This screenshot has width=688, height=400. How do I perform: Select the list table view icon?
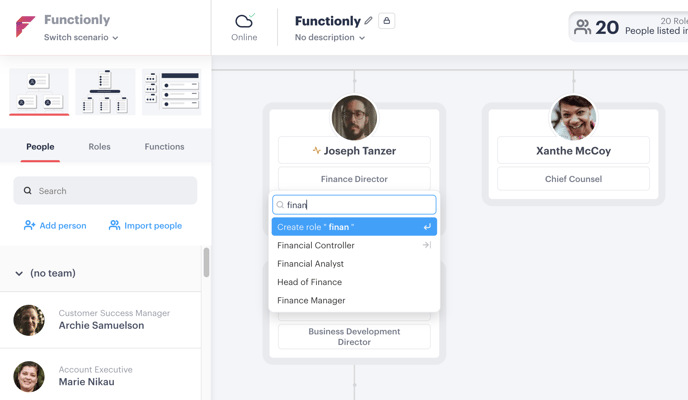(x=172, y=92)
